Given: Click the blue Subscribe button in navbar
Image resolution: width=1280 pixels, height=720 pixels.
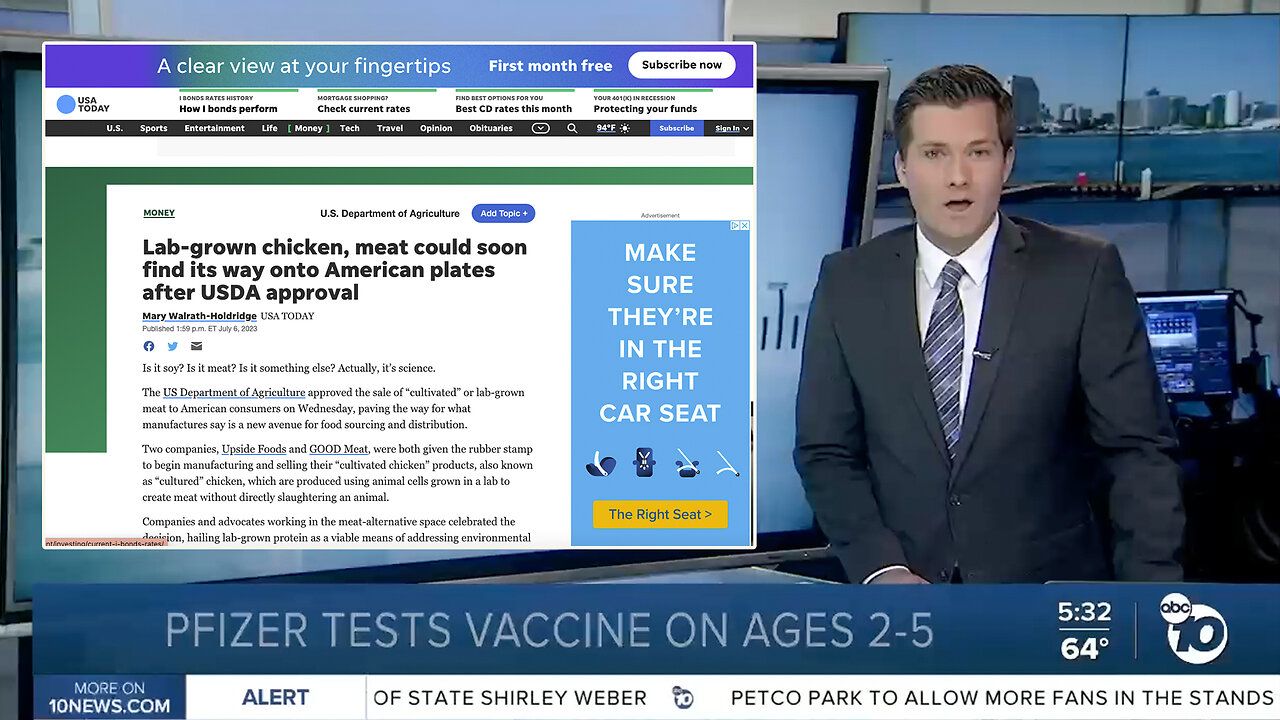Looking at the screenshot, I should click(676, 128).
